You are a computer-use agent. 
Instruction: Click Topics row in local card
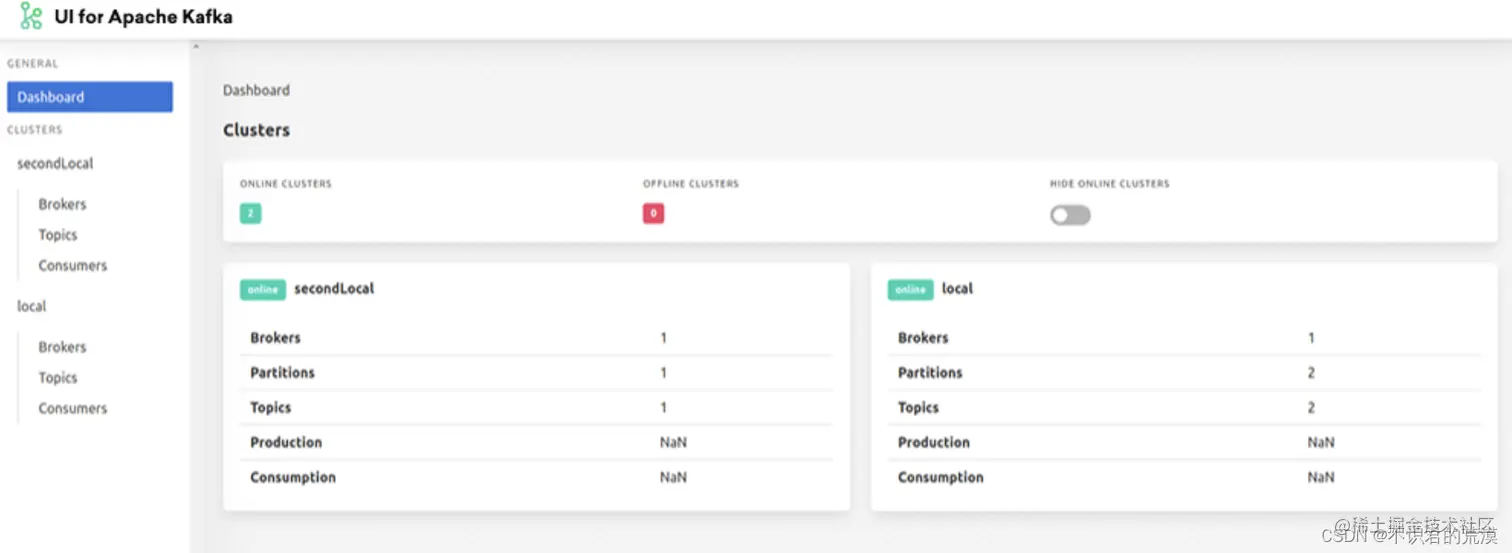(1184, 408)
